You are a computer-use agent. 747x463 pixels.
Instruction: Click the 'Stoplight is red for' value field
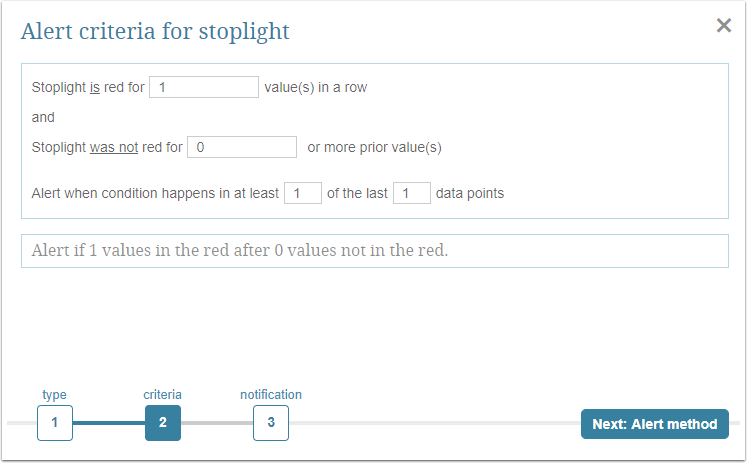(x=205, y=87)
